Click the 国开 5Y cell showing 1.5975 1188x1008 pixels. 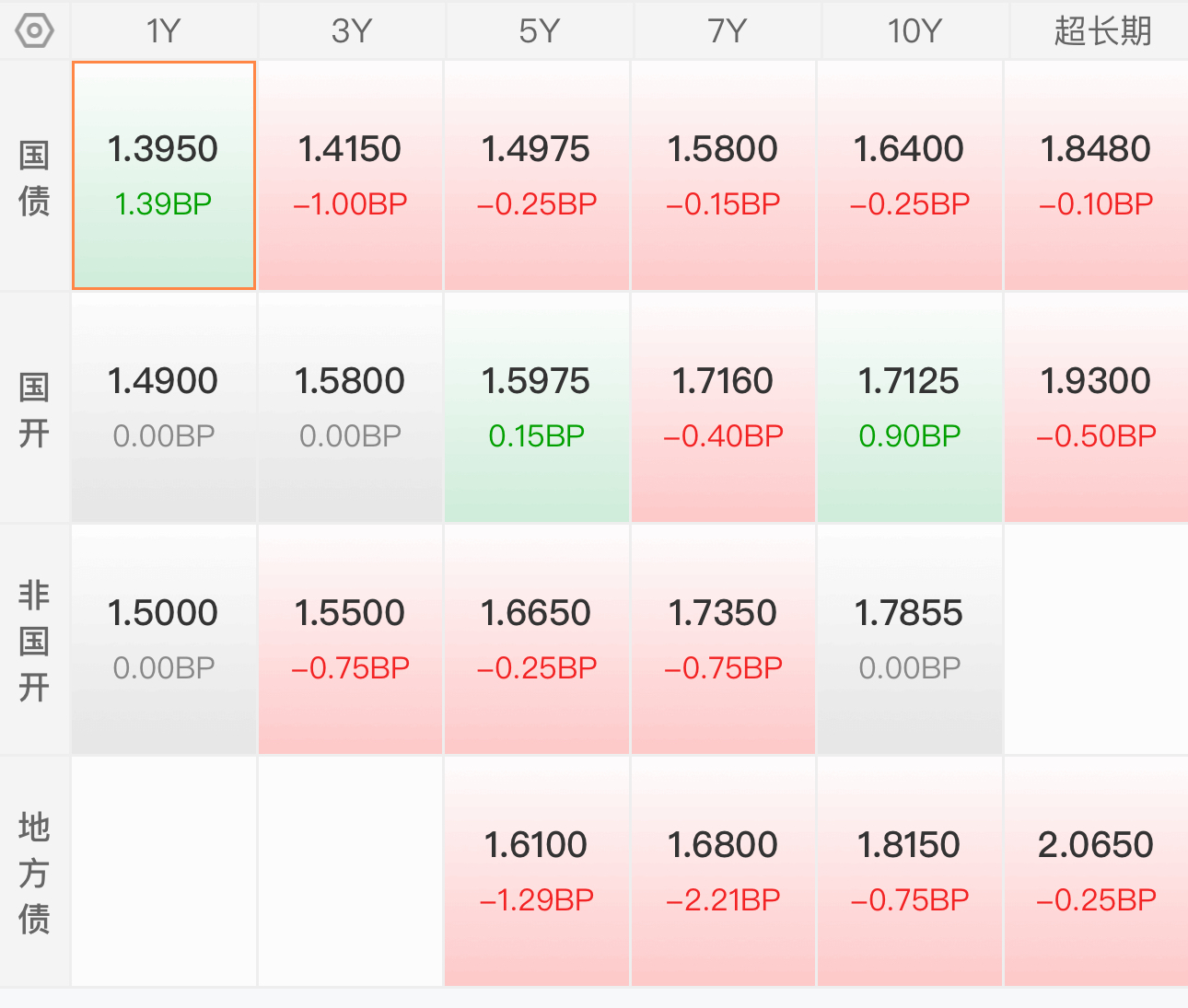coord(537,408)
